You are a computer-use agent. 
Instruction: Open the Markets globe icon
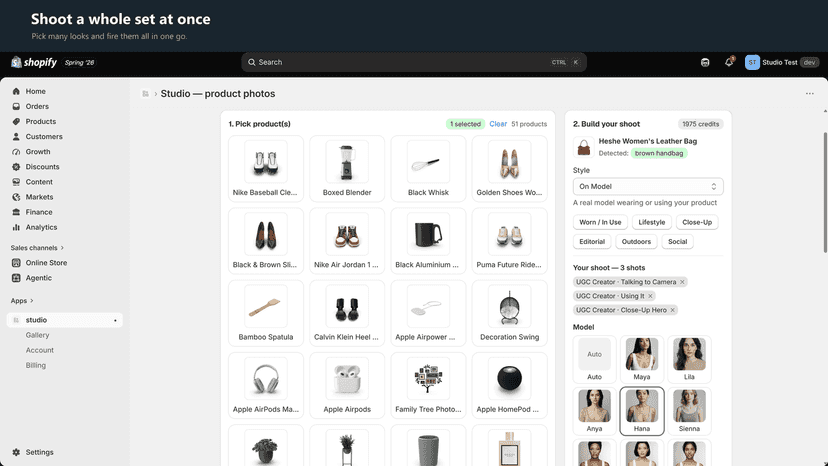16,197
